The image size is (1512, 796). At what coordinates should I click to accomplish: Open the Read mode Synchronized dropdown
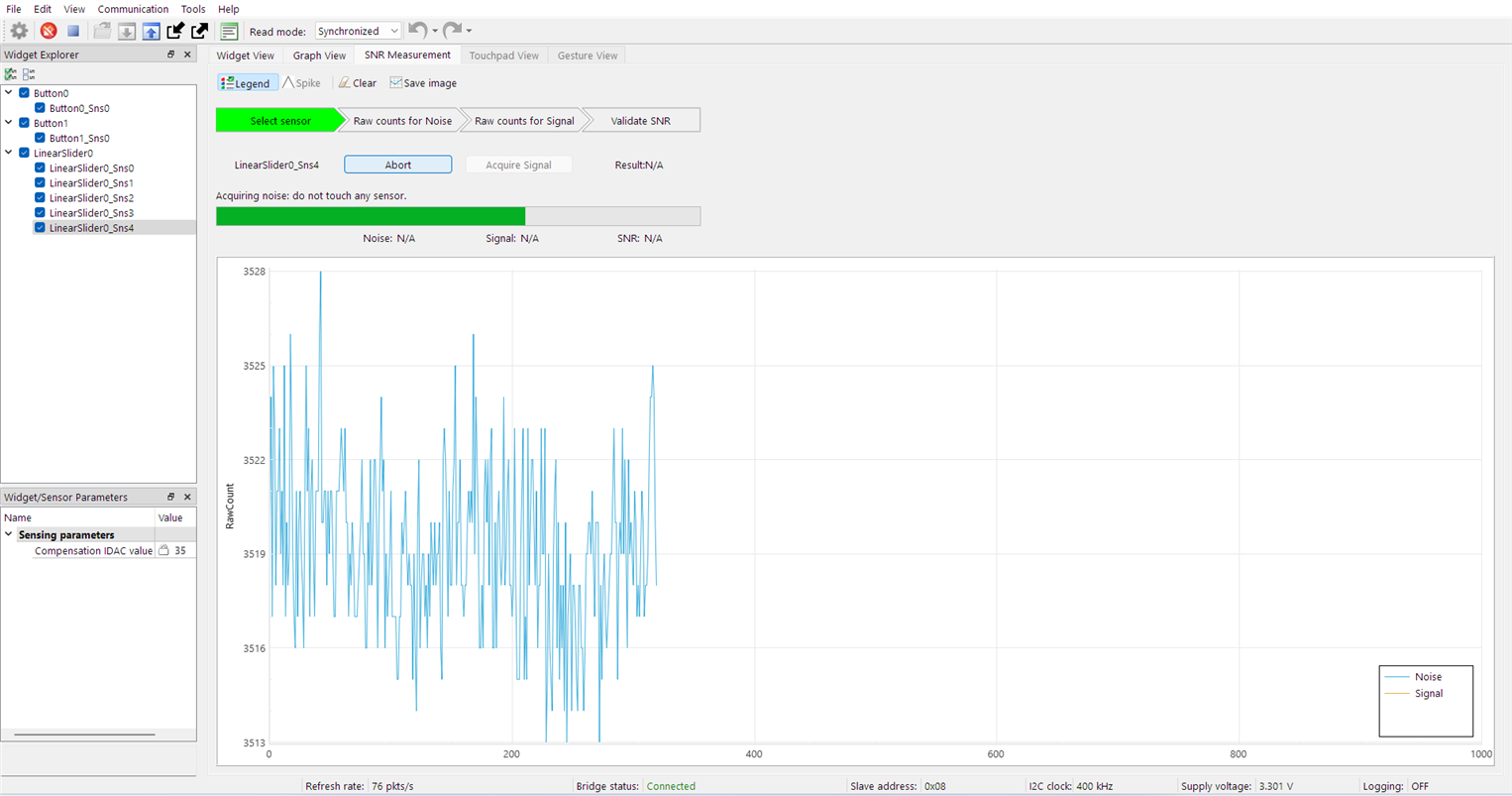[358, 31]
